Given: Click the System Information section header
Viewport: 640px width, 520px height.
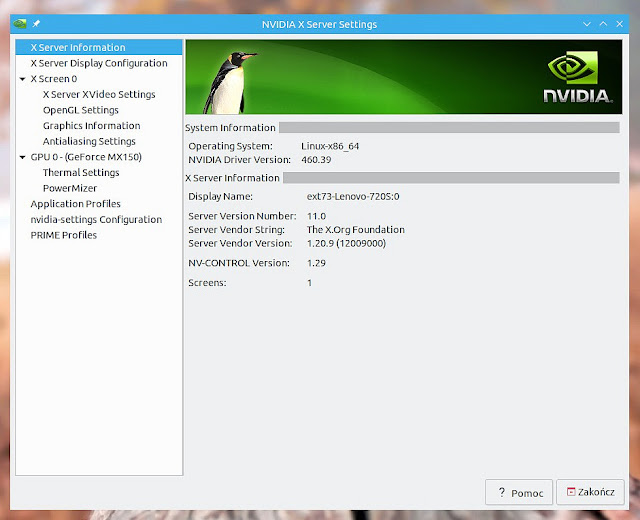Looking at the screenshot, I should coord(230,128).
